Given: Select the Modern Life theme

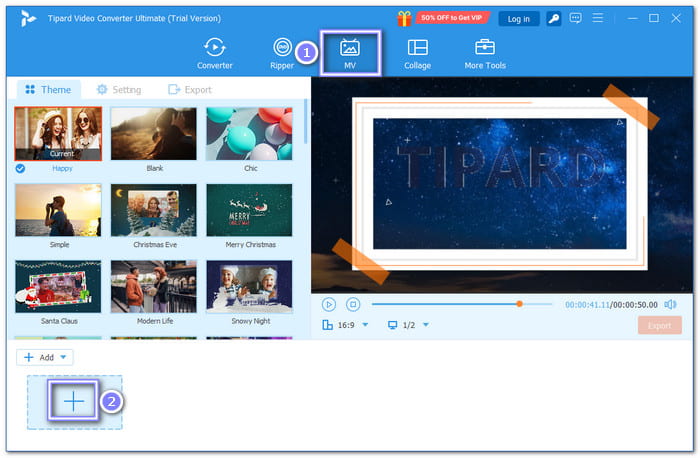Looking at the screenshot, I should pyautogui.click(x=154, y=287).
